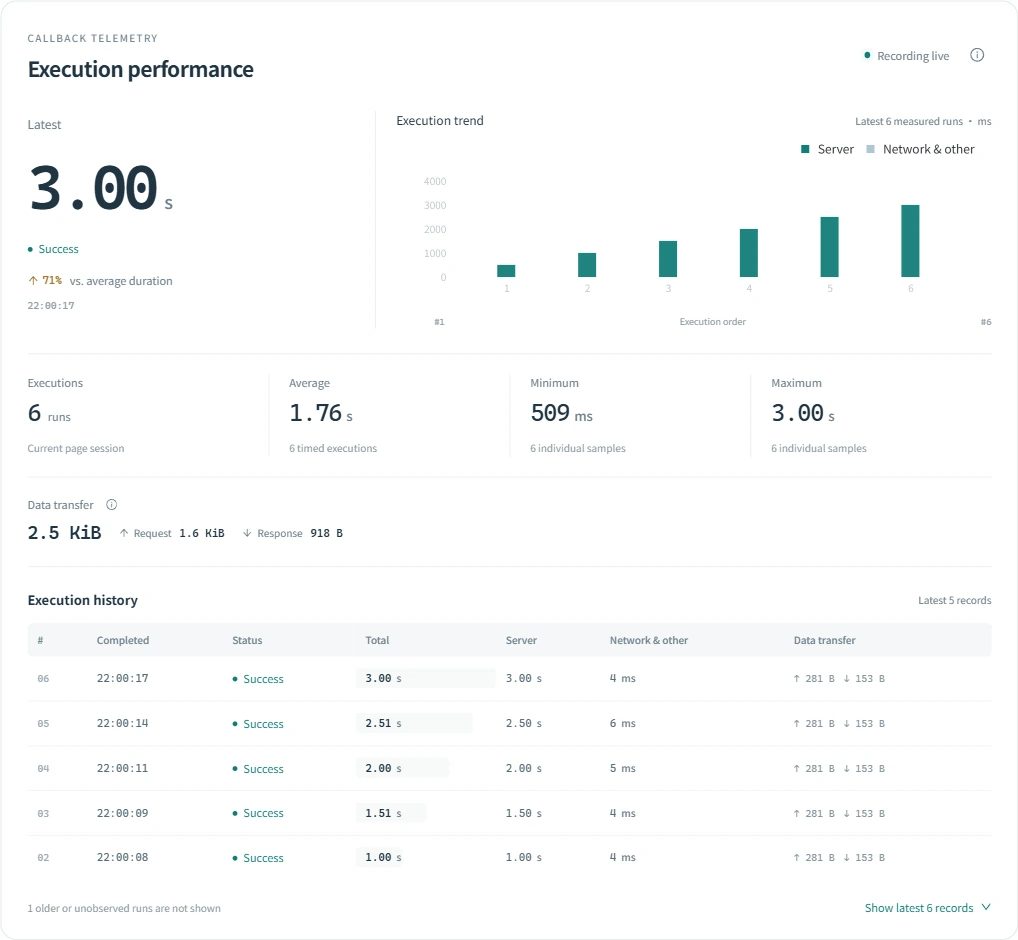Click the Latest 5 records label
This screenshot has height=940, width=1018.
click(x=954, y=600)
